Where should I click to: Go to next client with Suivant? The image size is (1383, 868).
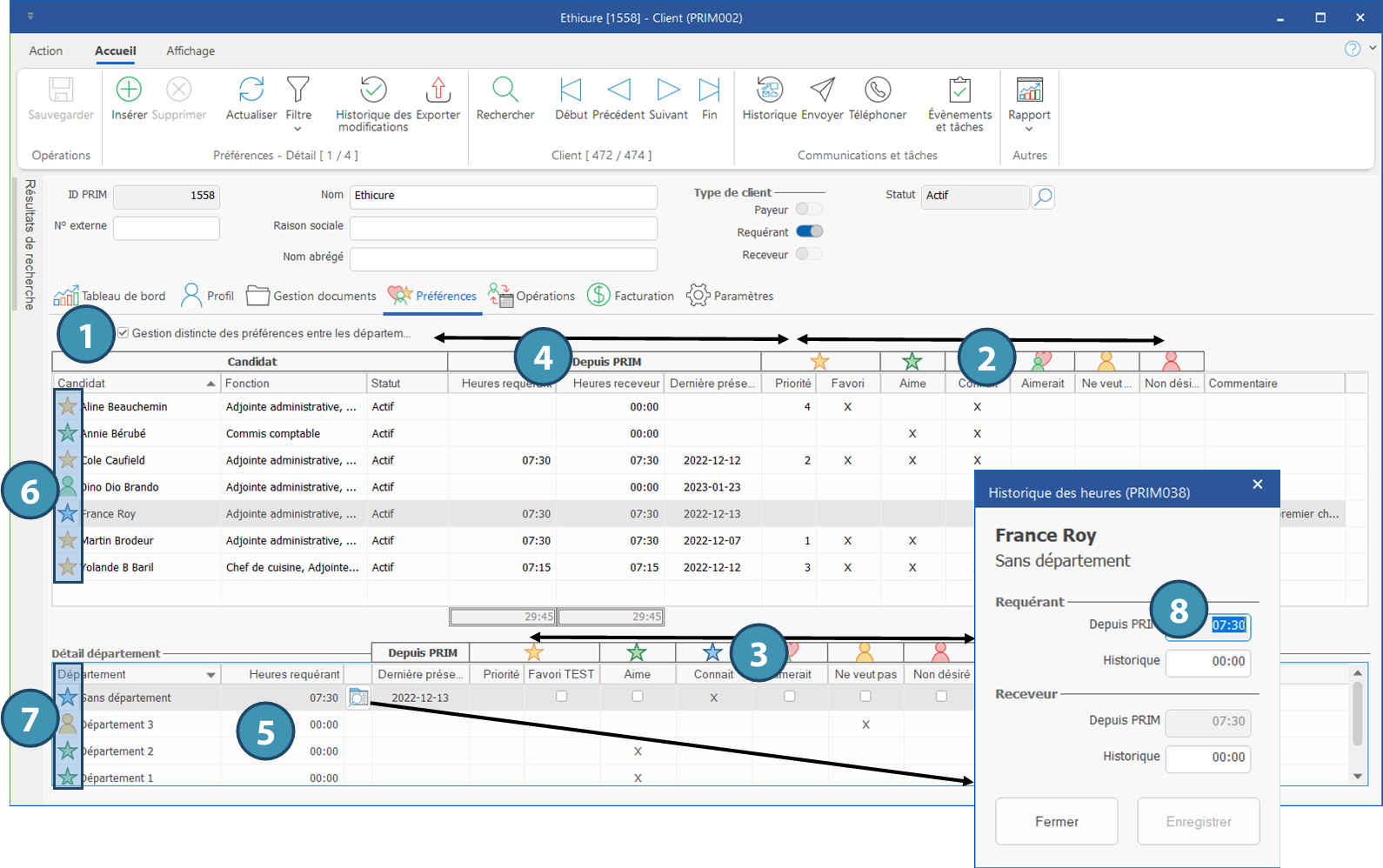point(668,90)
